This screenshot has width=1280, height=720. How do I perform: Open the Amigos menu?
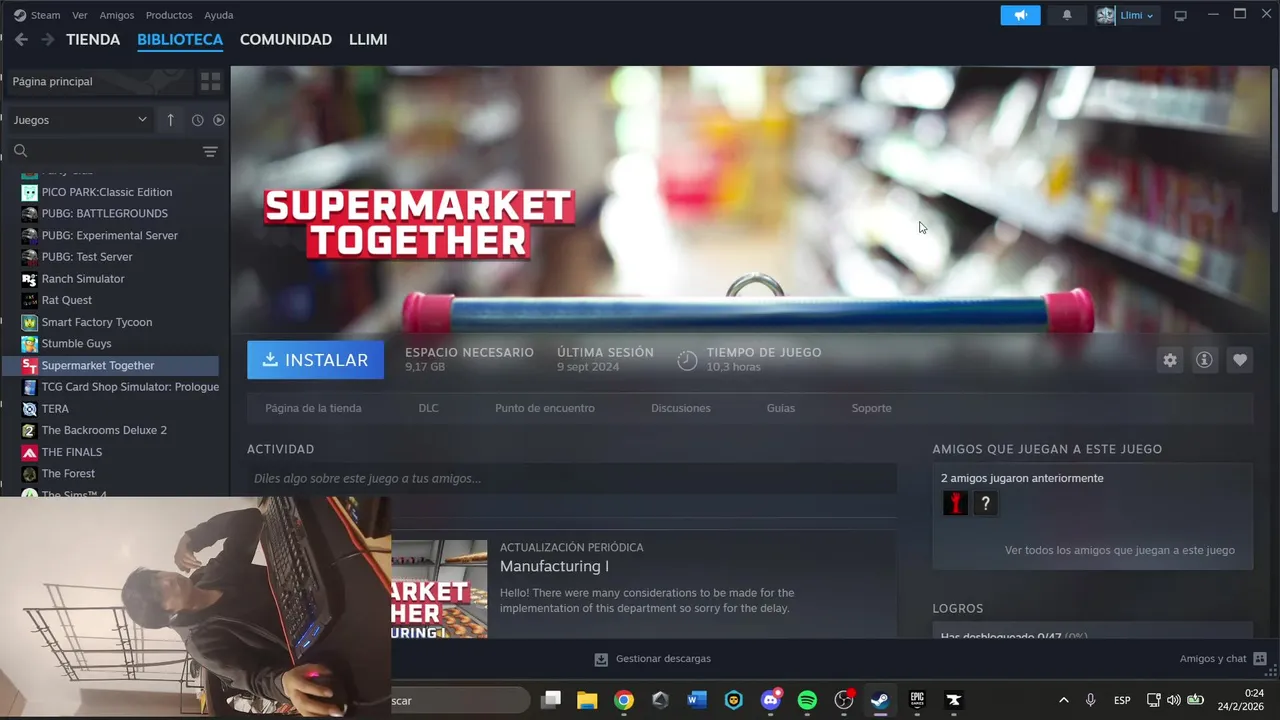[x=117, y=15]
